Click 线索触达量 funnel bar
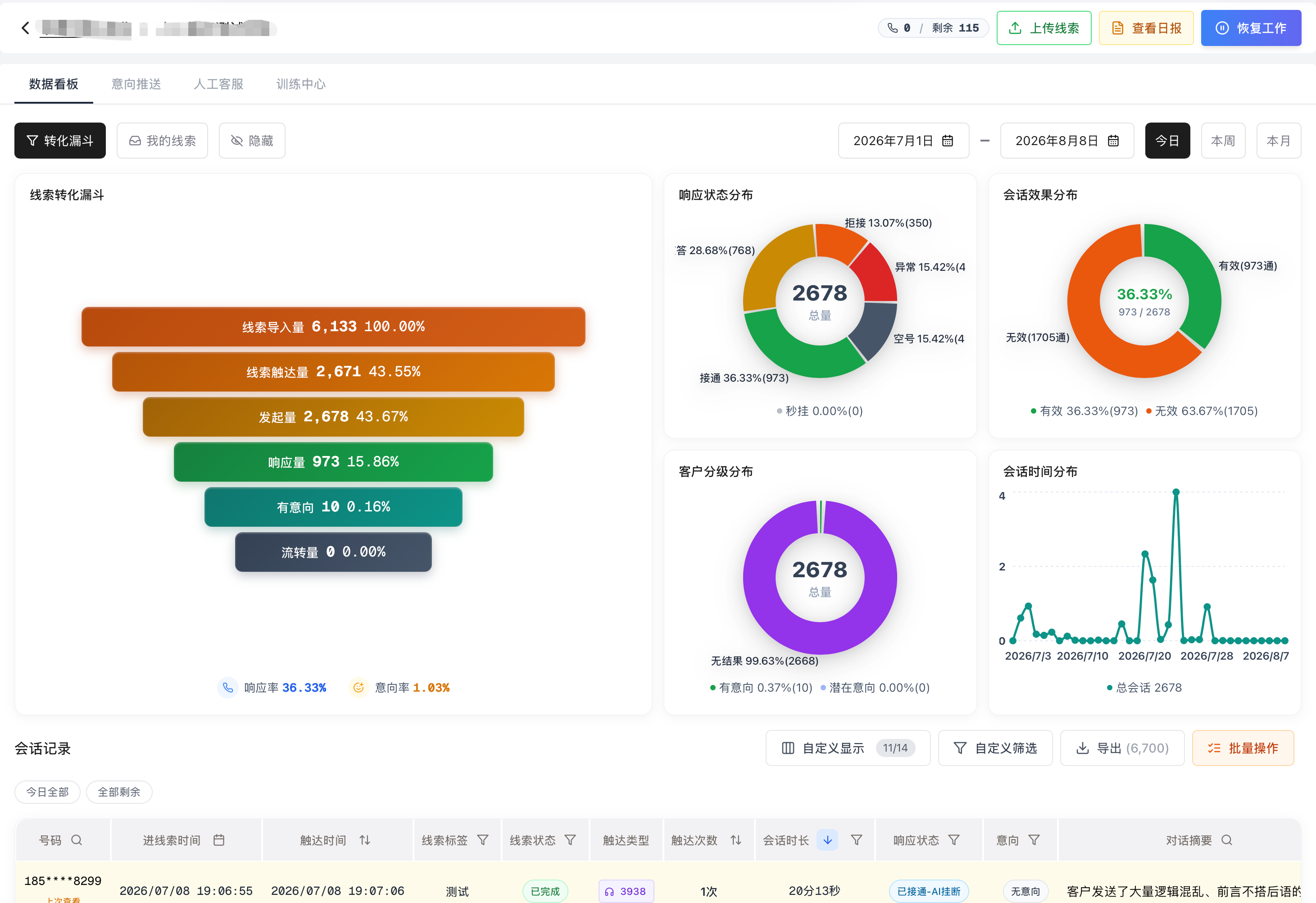This screenshot has width=1316, height=903. pyautogui.click(x=333, y=372)
